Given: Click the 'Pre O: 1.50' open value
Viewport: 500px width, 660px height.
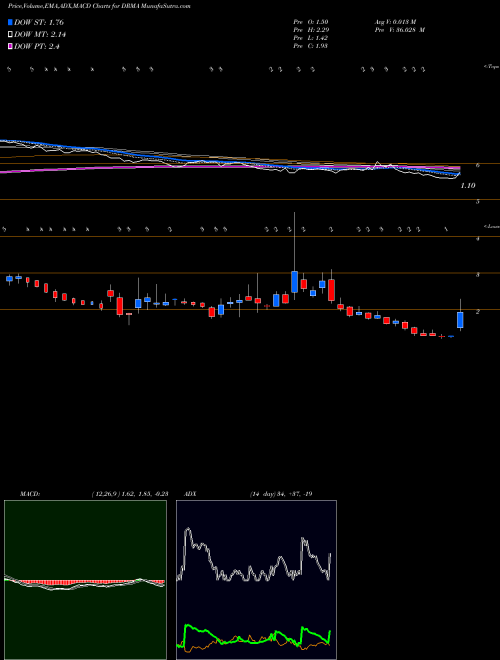Looking at the screenshot, I should coord(311,22).
